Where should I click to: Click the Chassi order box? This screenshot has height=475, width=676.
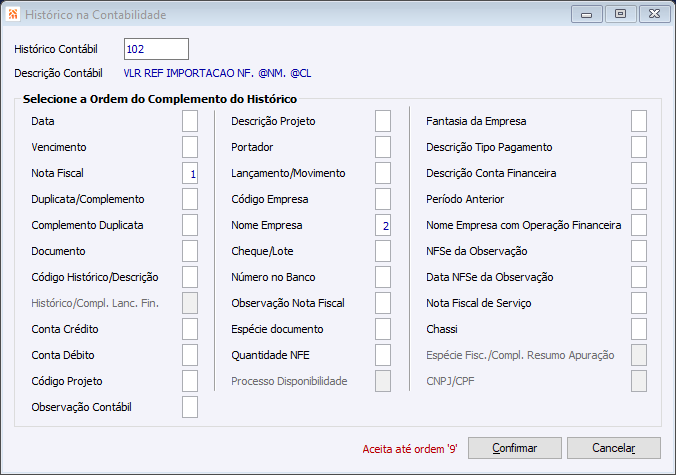click(639, 329)
